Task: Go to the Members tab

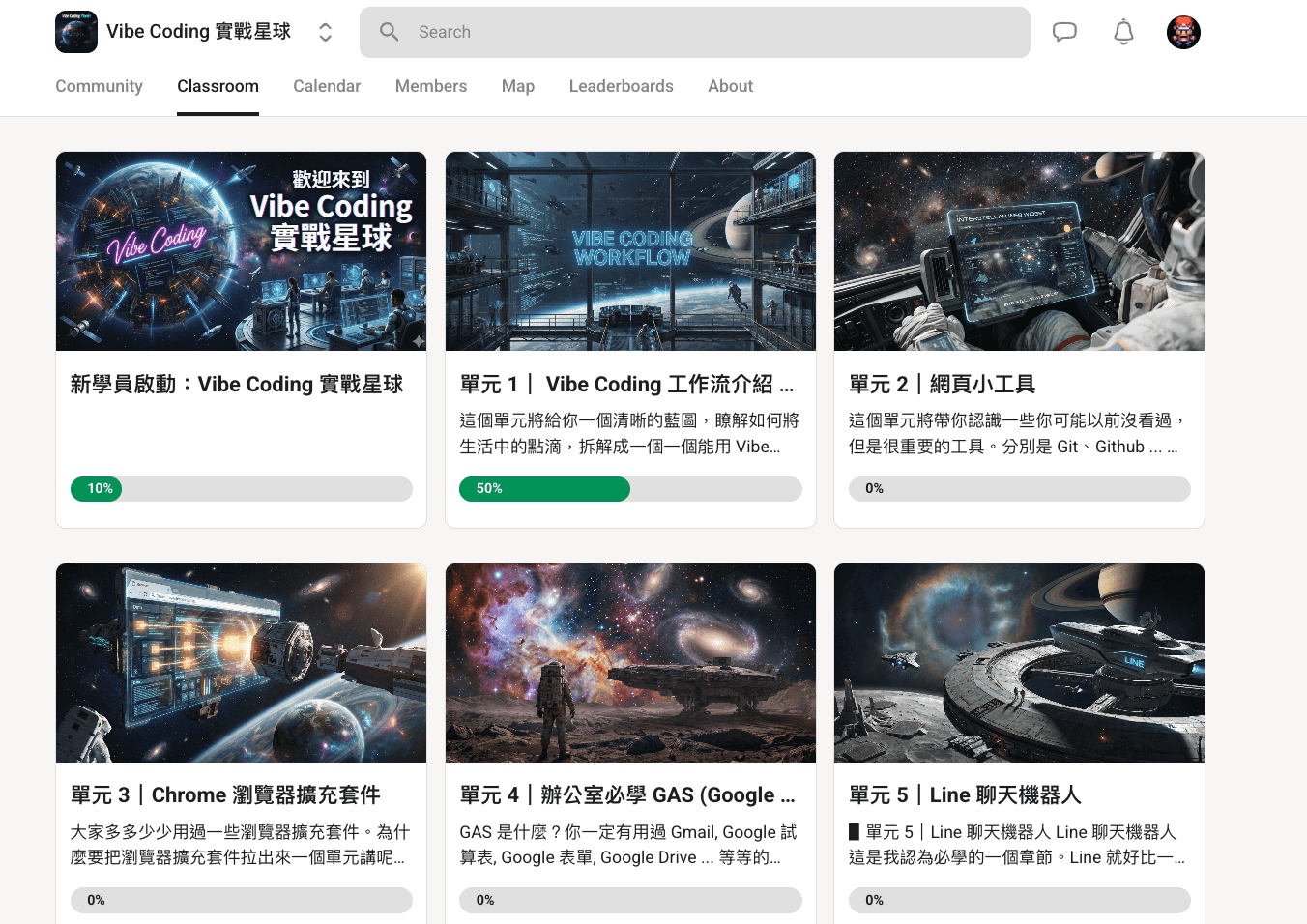Action: coord(431,86)
